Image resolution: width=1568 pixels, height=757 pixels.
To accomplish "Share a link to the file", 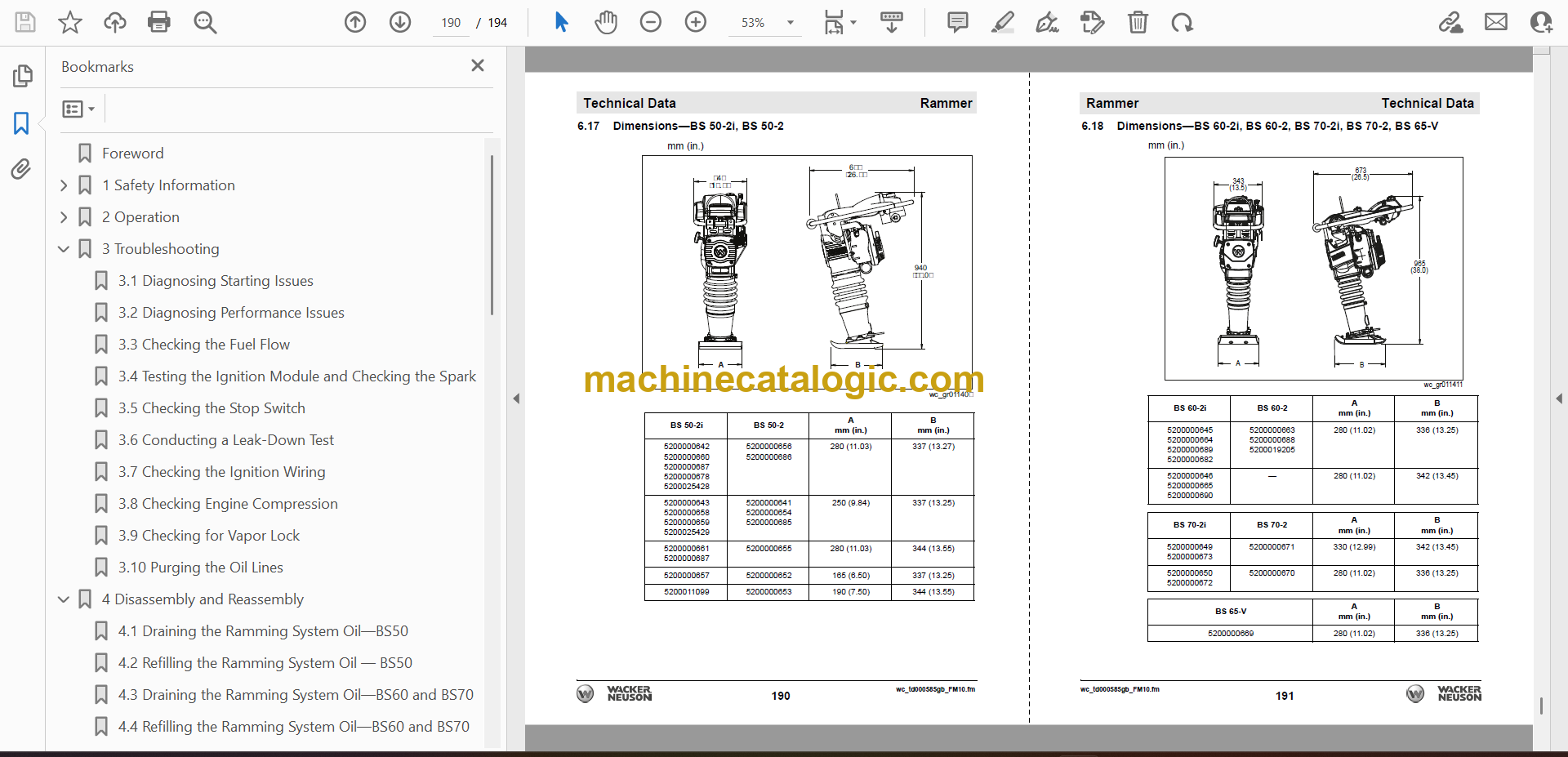I will 1451,22.
